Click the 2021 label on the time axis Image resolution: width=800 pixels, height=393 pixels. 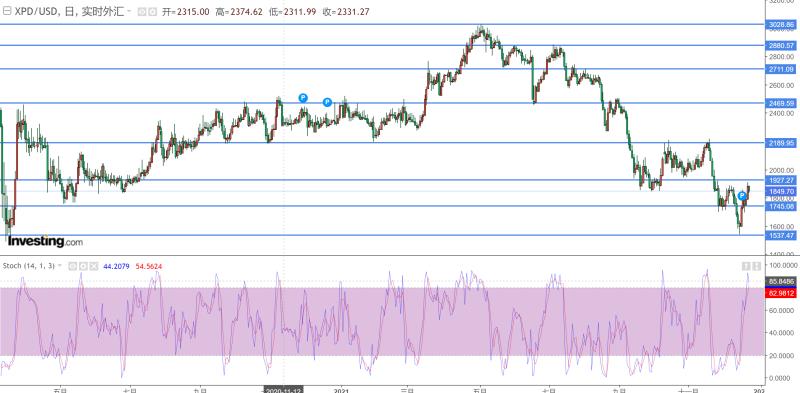[340, 390]
